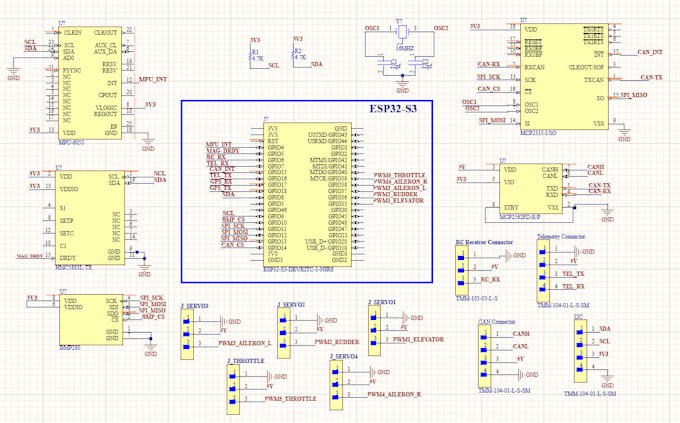Select the J_SERVO4 connector designator

coord(344,357)
